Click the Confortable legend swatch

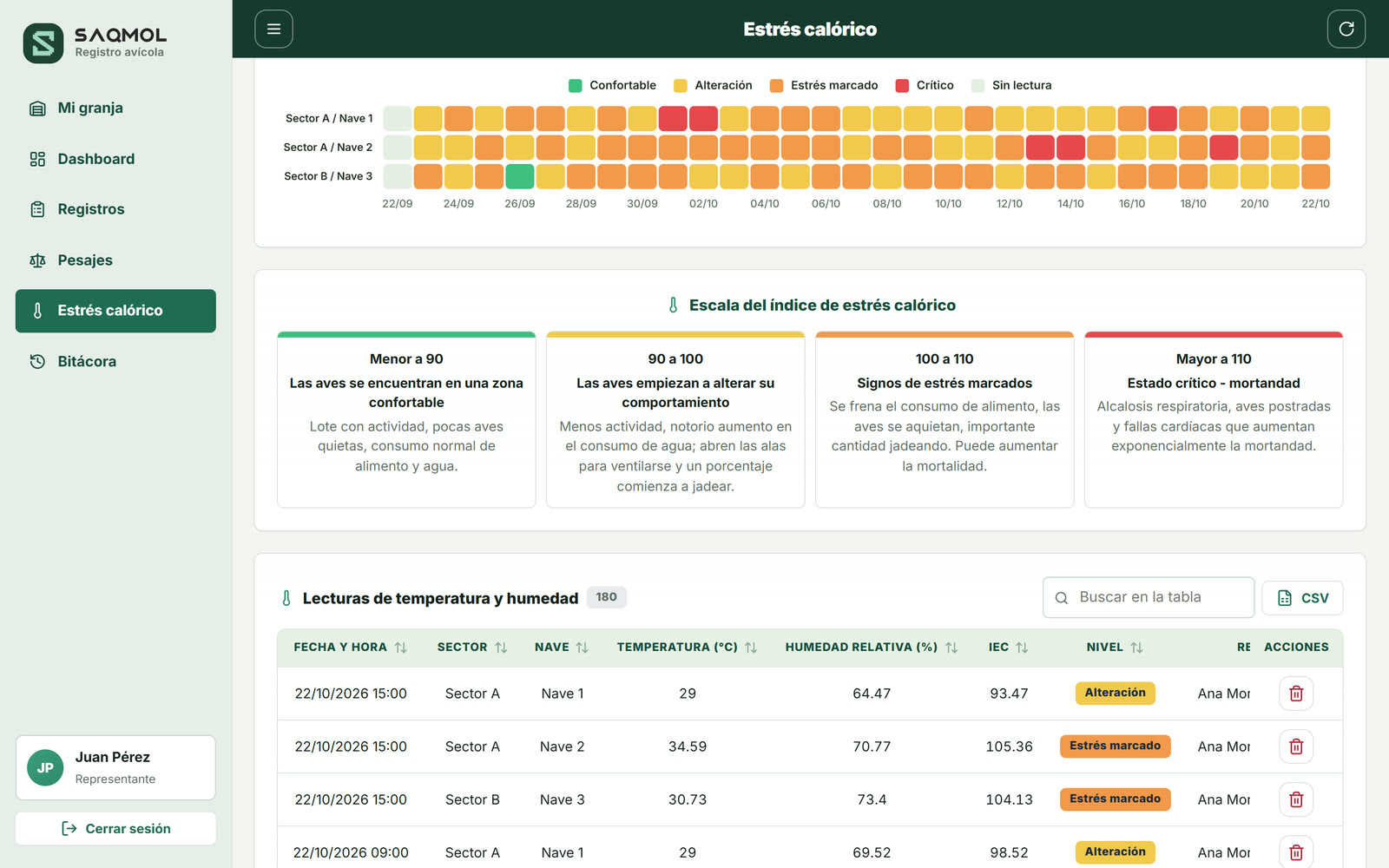coord(575,85)
